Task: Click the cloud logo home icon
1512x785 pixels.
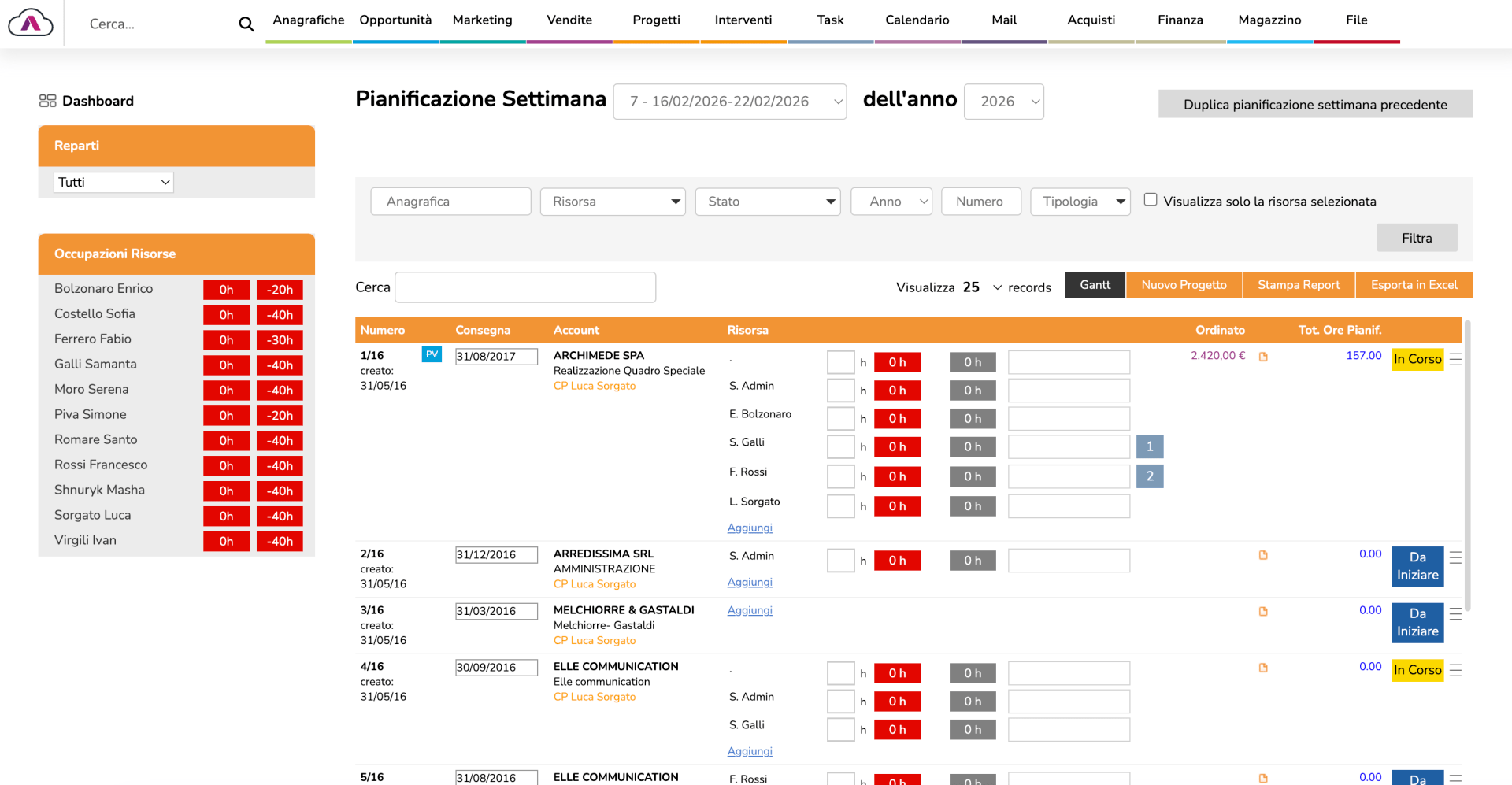Action: [x=31, y=24]
